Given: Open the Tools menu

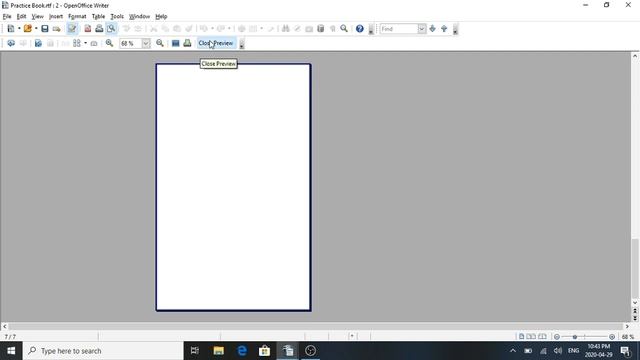Looking at the screenshot, I should tap(117, 16).
